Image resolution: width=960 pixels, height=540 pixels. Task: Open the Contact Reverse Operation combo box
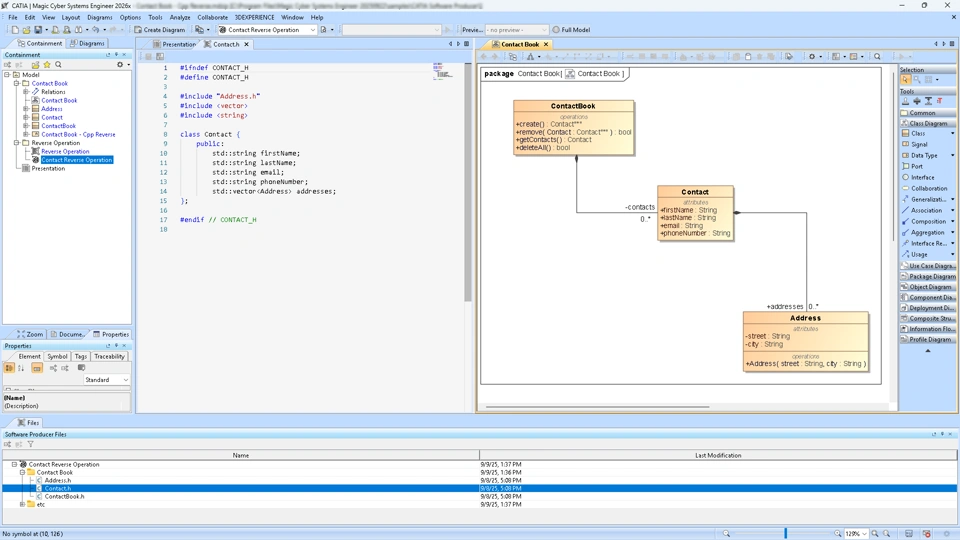(x=266, y=30)
